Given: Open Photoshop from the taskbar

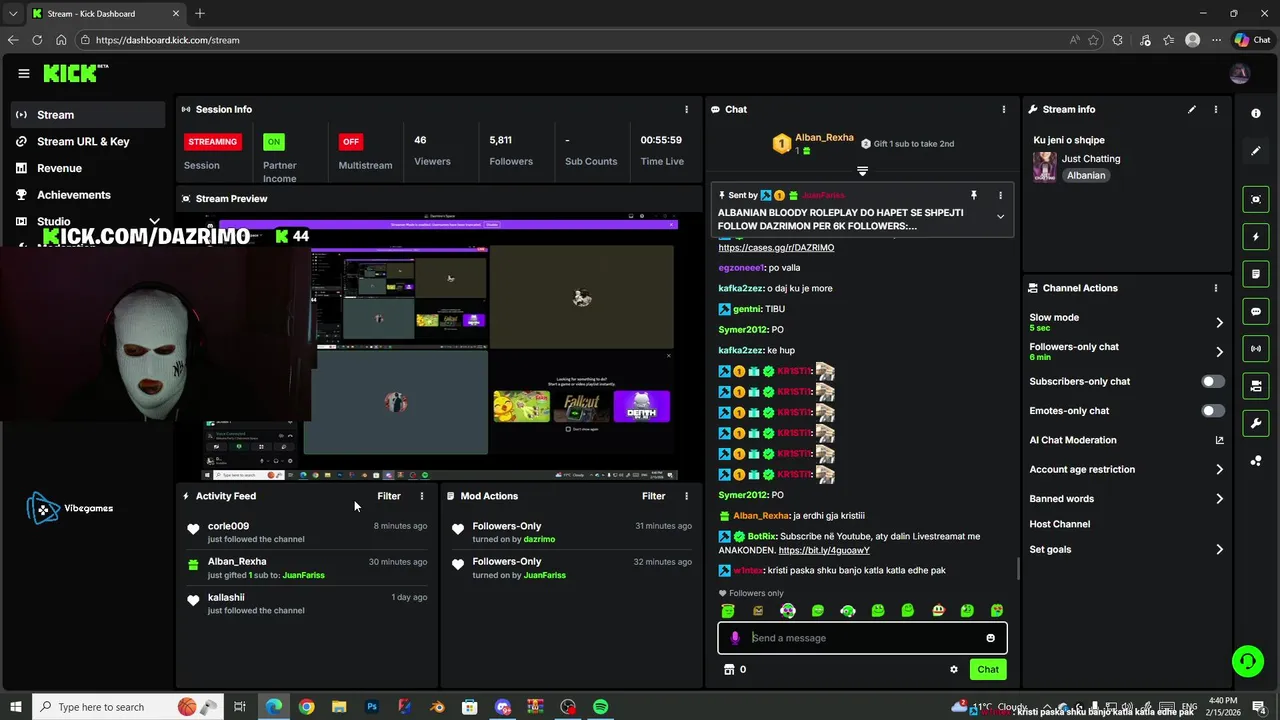Looking at the screenshot, I should pyautogui.click(x=372, y=707).
